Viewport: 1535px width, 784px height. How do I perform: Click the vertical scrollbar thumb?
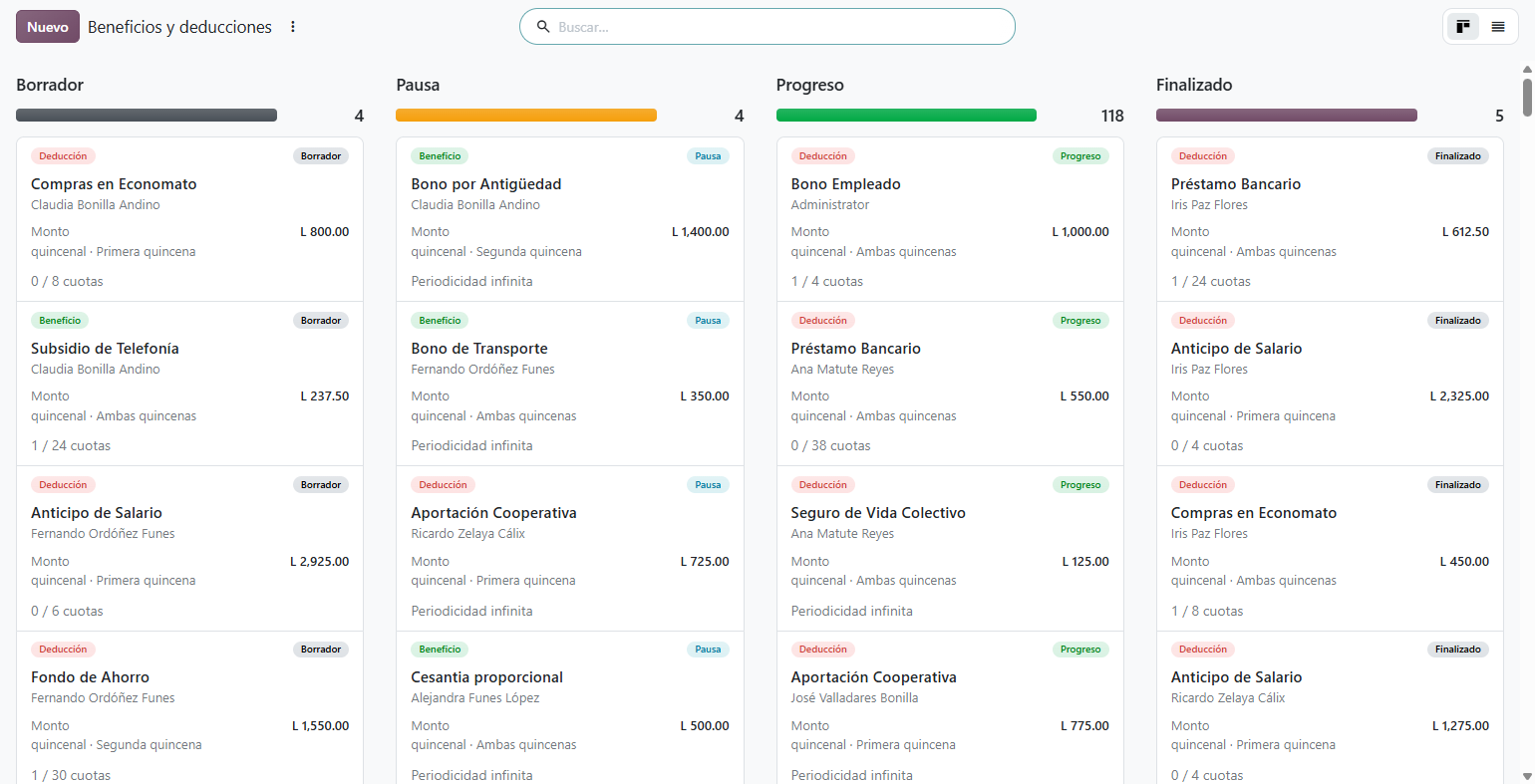[x=1527, y=97]
